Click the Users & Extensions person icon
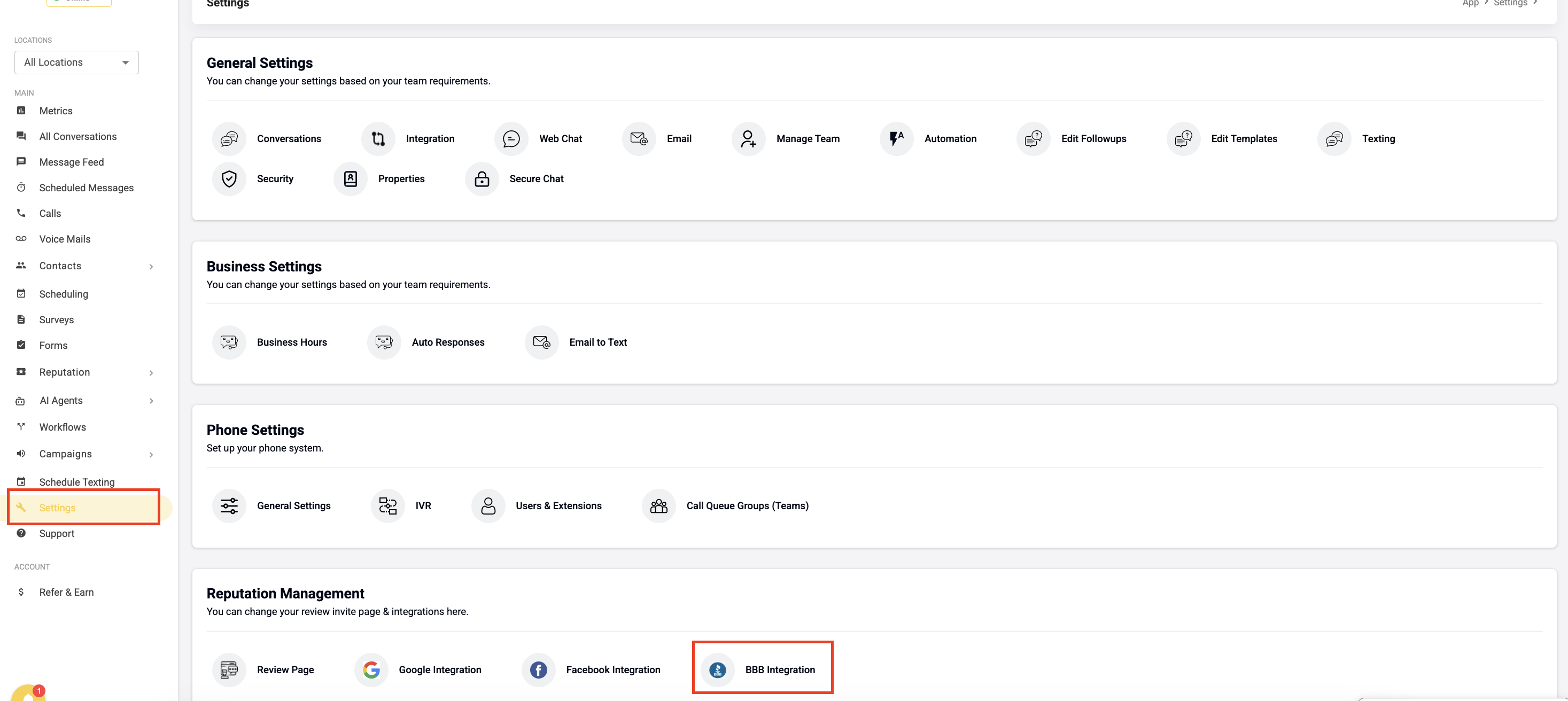1568x701 pixels. 487,507
